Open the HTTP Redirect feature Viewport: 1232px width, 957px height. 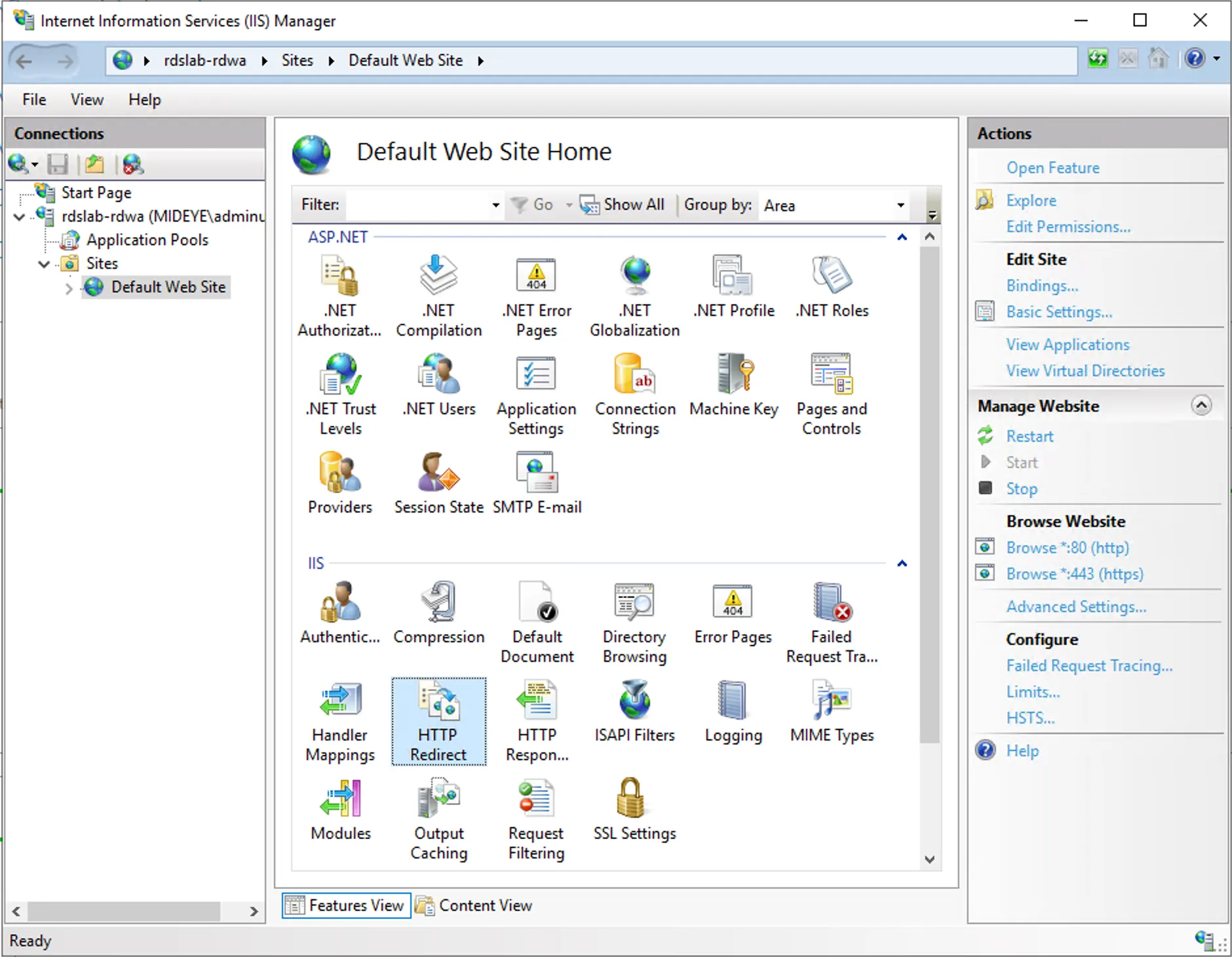(438, 721)
